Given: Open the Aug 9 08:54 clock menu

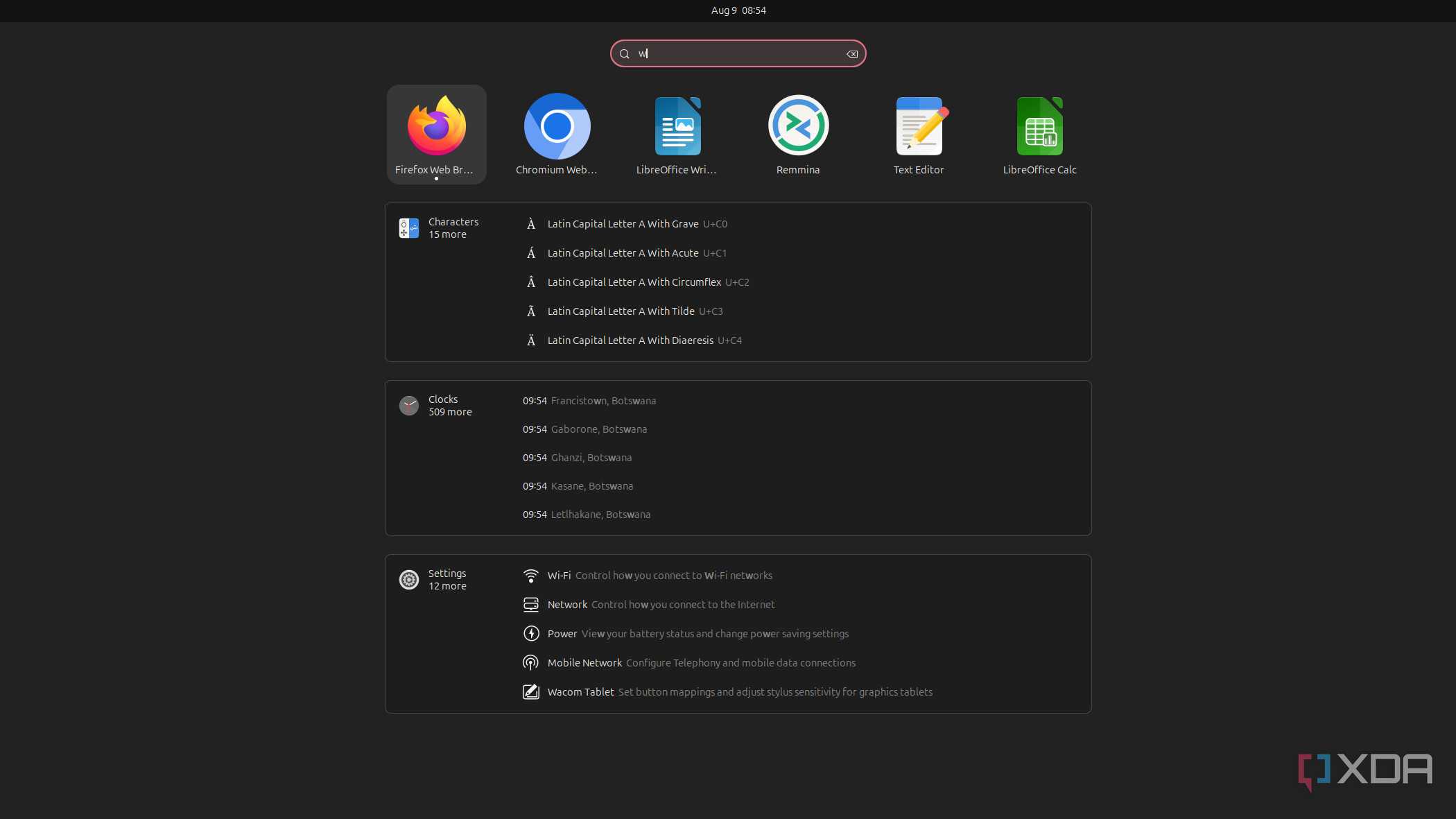Looking at the screenshot, I should tap(738, 10).
